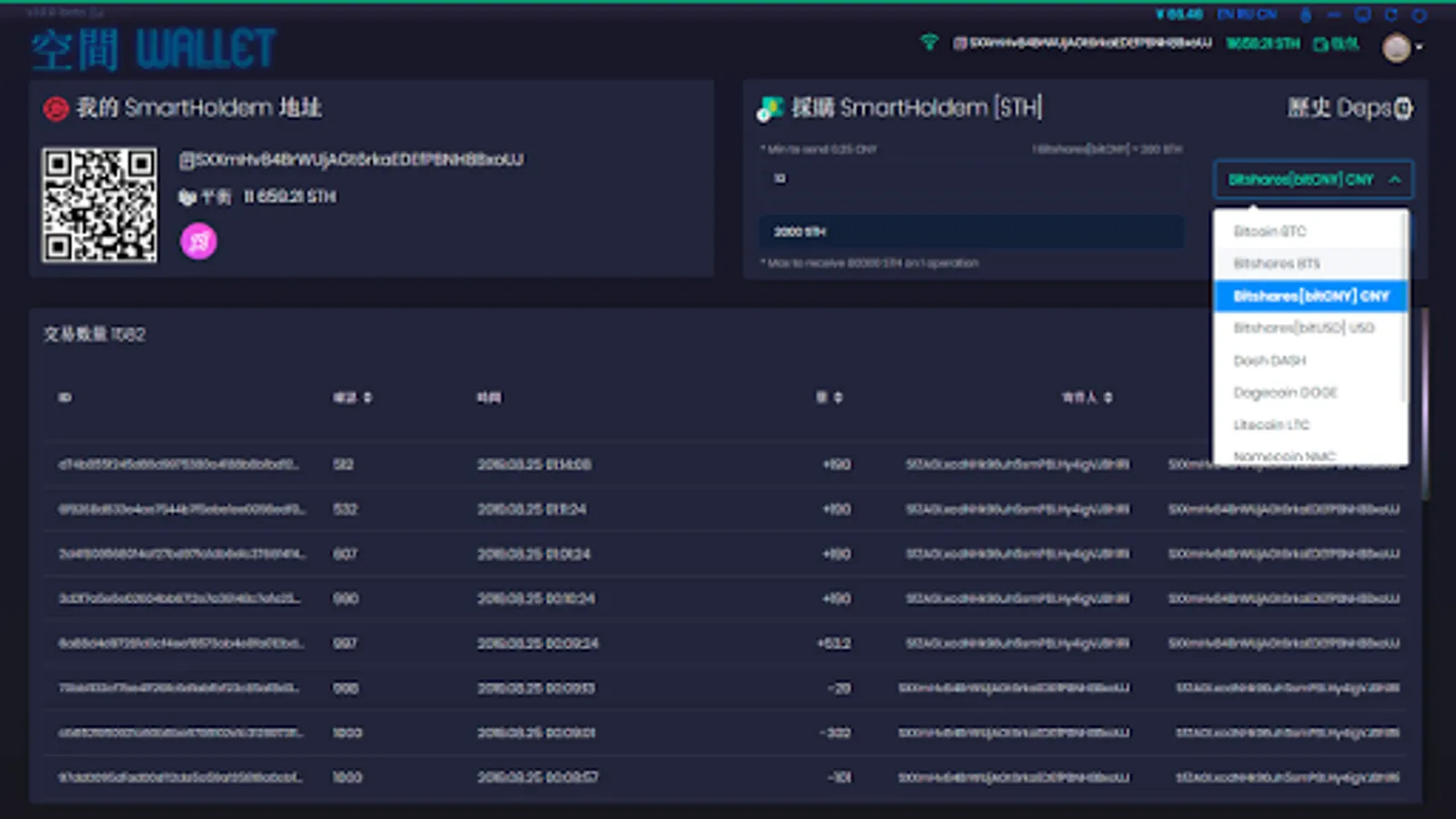Click the wallet address text beside the QR code
The image size is (1456, 819).
click(x=359, y=160)
